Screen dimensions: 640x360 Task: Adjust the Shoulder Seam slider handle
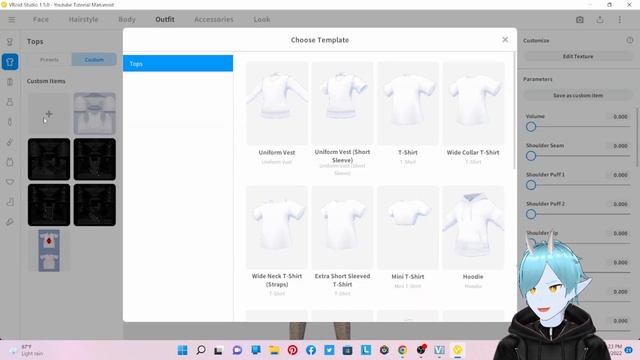[x=531, y=156]
